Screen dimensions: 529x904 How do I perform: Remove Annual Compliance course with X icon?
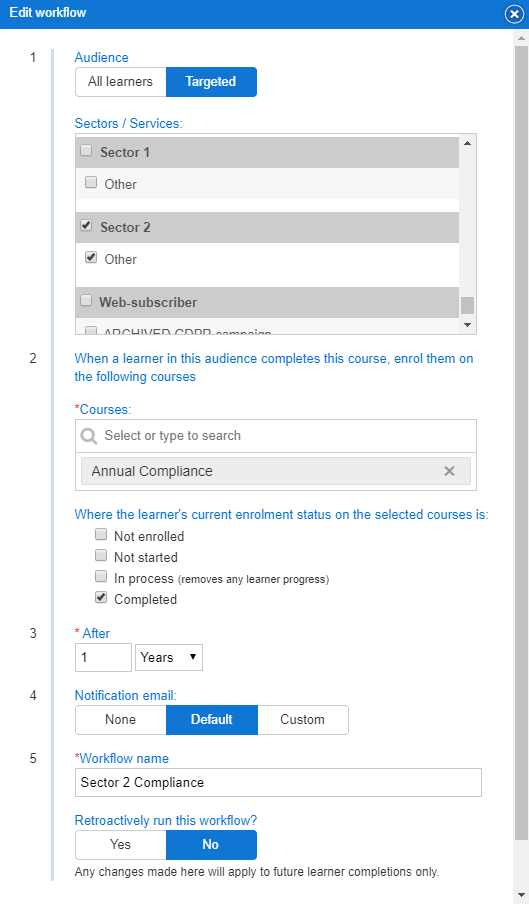click(x=449, y=471)
